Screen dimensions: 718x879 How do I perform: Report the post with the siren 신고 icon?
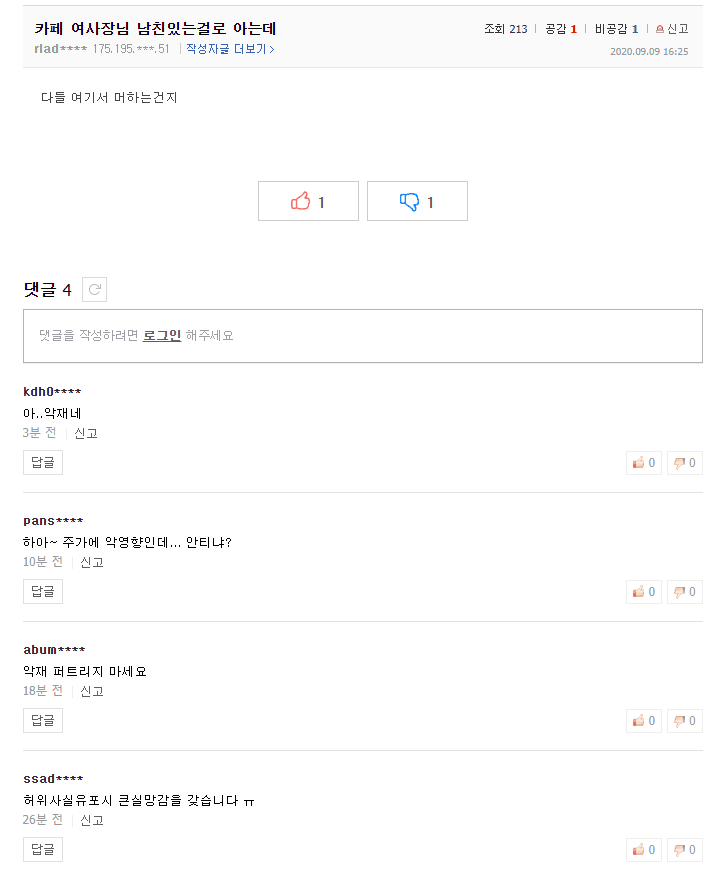[x=672, y=29]
